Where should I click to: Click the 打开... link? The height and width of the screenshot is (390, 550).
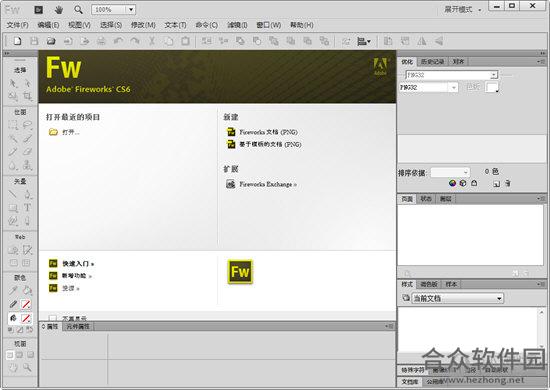coord(71,132)
